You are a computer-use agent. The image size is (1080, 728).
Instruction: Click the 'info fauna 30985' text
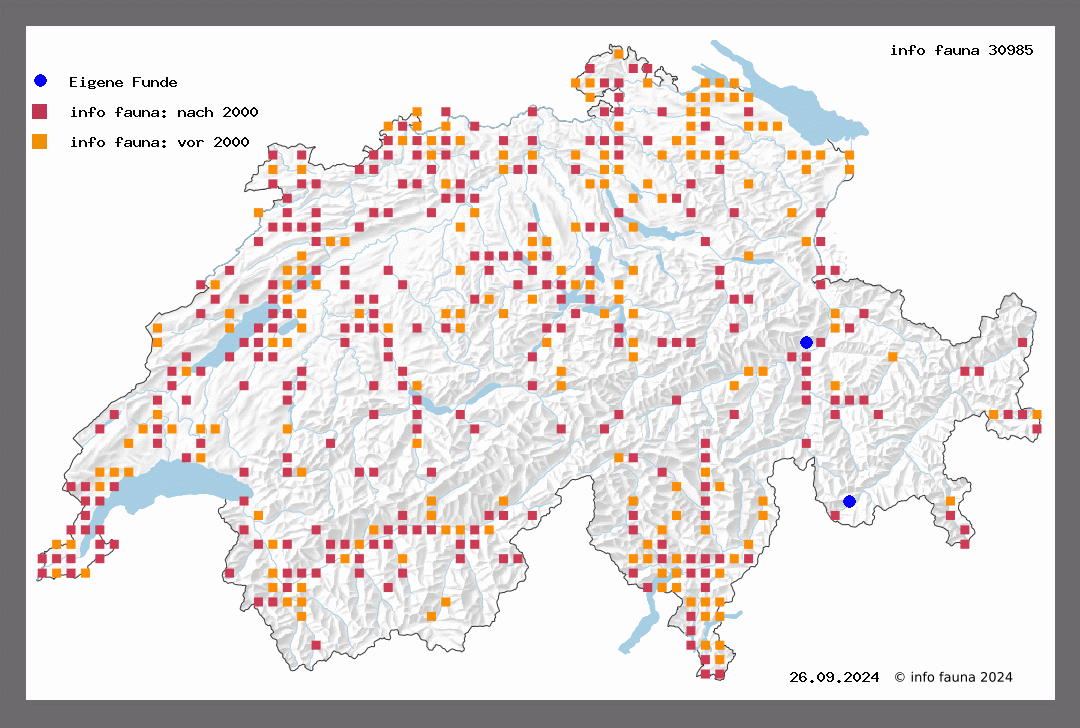point(961,50)
